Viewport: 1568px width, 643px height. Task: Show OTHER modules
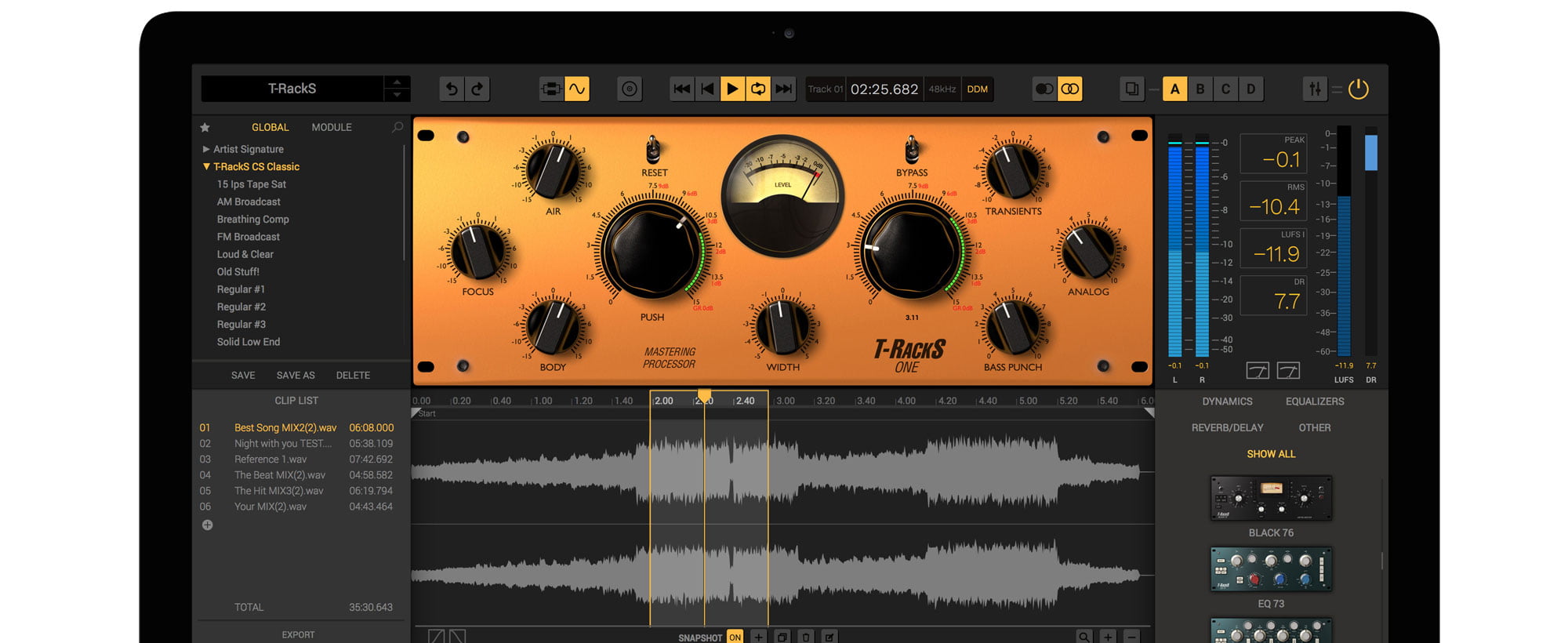(1315, 428)
